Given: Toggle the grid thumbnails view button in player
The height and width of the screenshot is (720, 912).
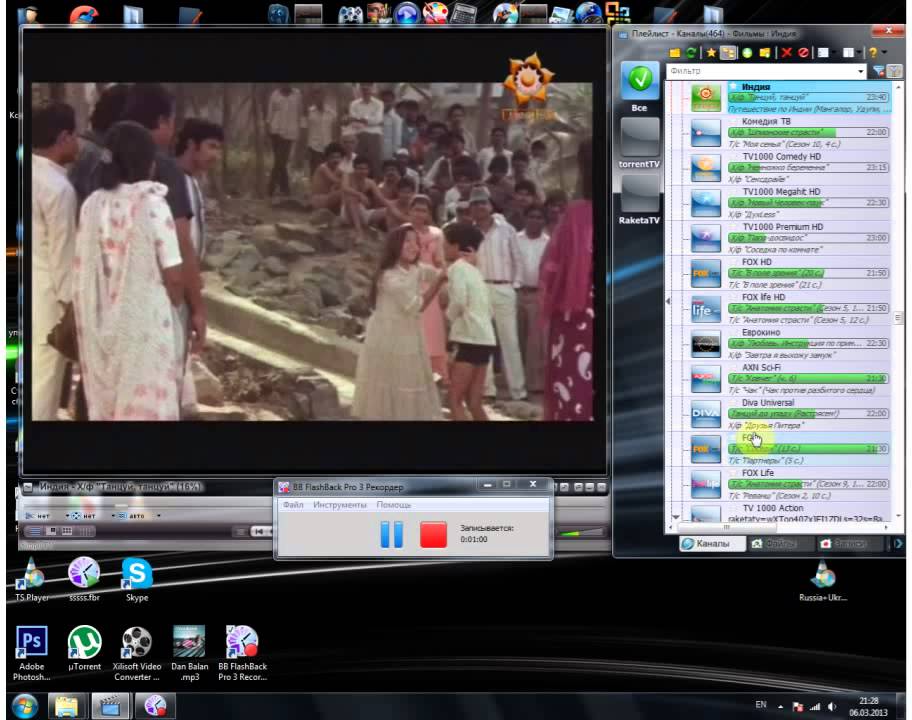Looking at the screenshot, I should pyautogui.click(x=67, y=531).
